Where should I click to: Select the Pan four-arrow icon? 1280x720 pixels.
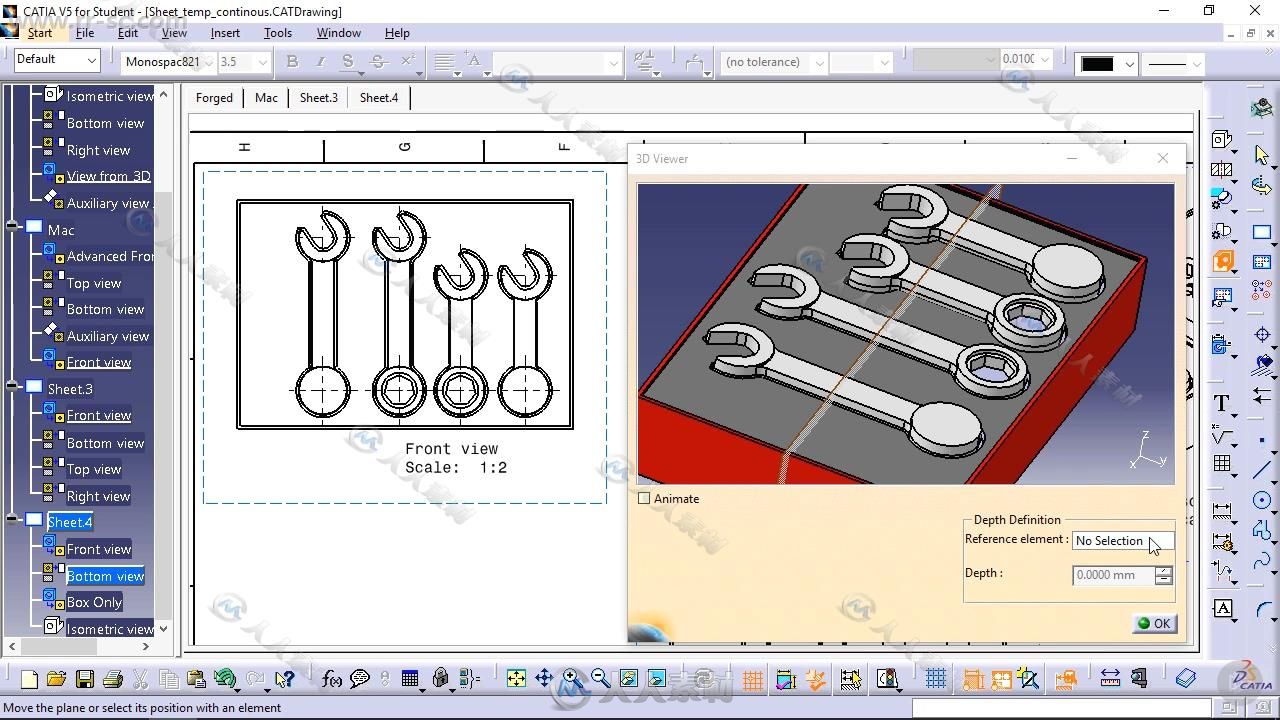(x=544, y=679)
